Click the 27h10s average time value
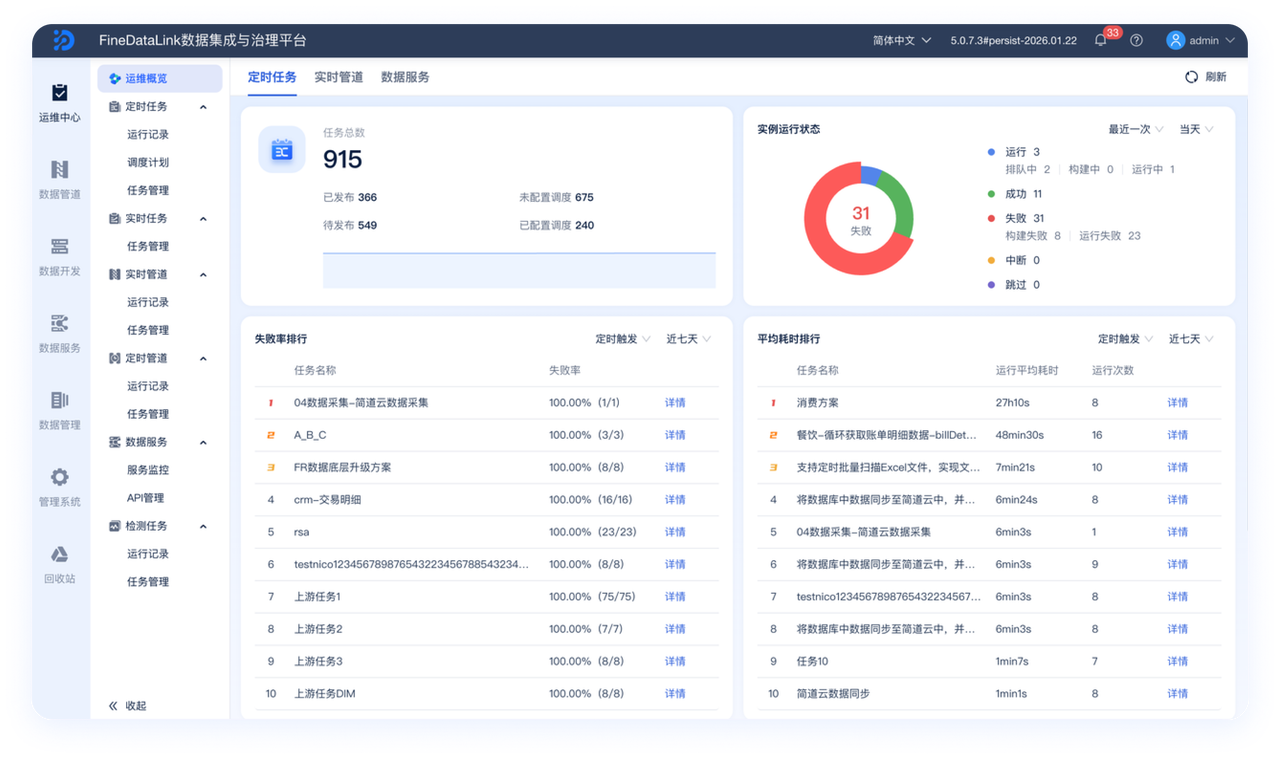 click(1013, 403)
